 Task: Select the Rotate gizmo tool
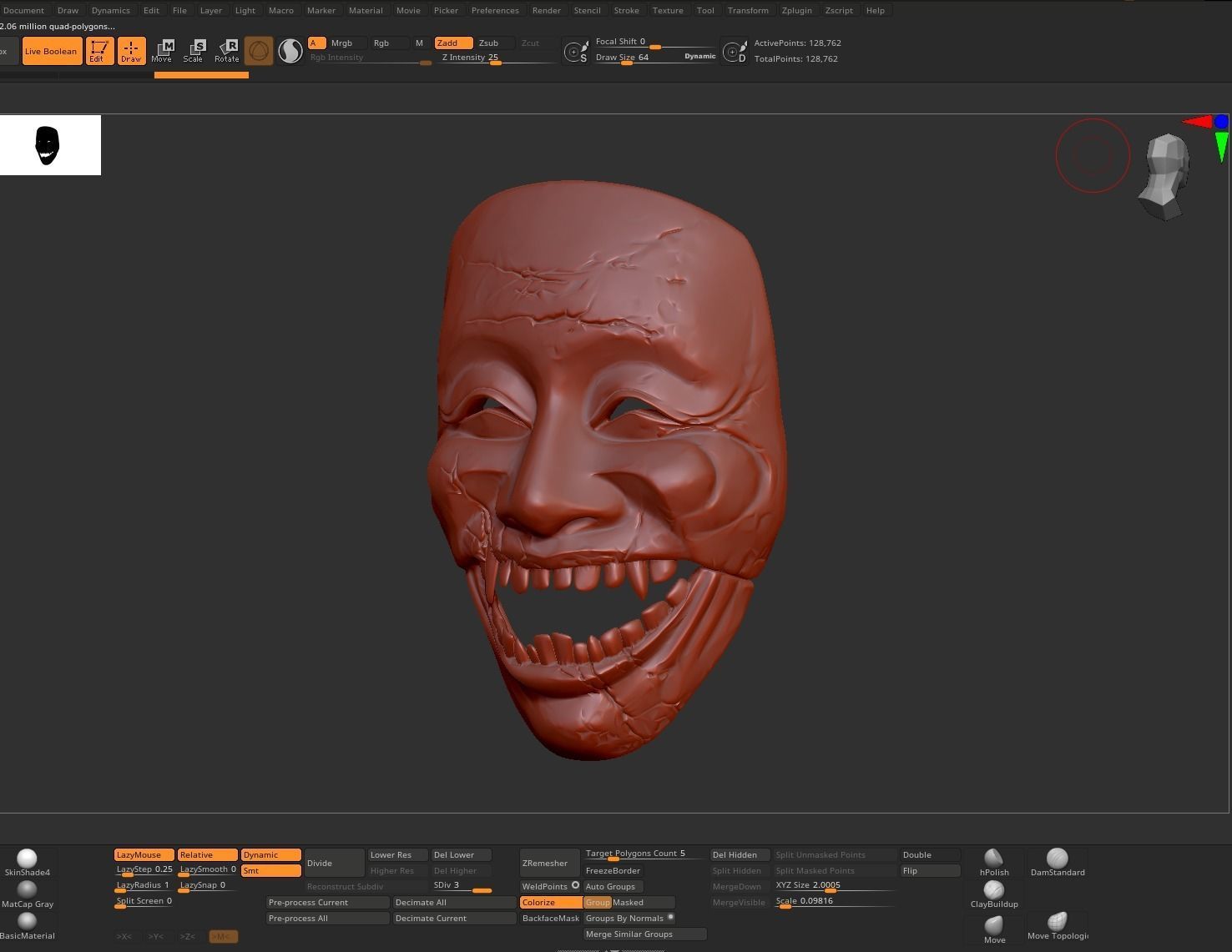[x=226, y=51]
